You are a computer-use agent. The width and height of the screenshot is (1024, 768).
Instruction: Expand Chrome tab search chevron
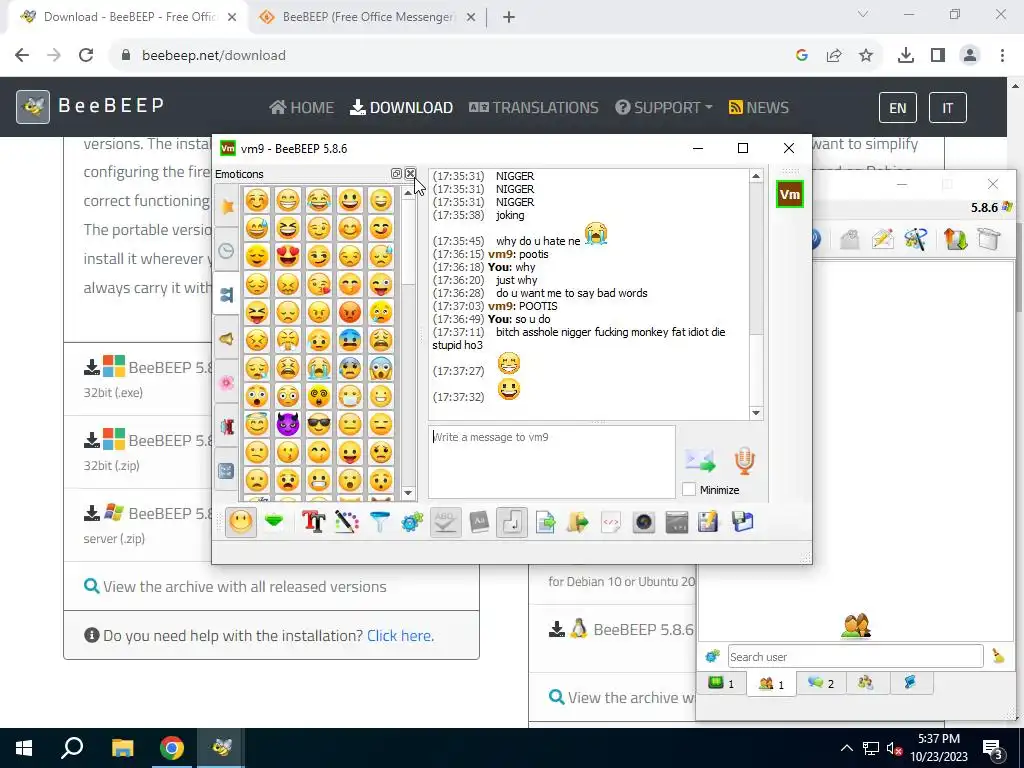[x=863, y=14]
